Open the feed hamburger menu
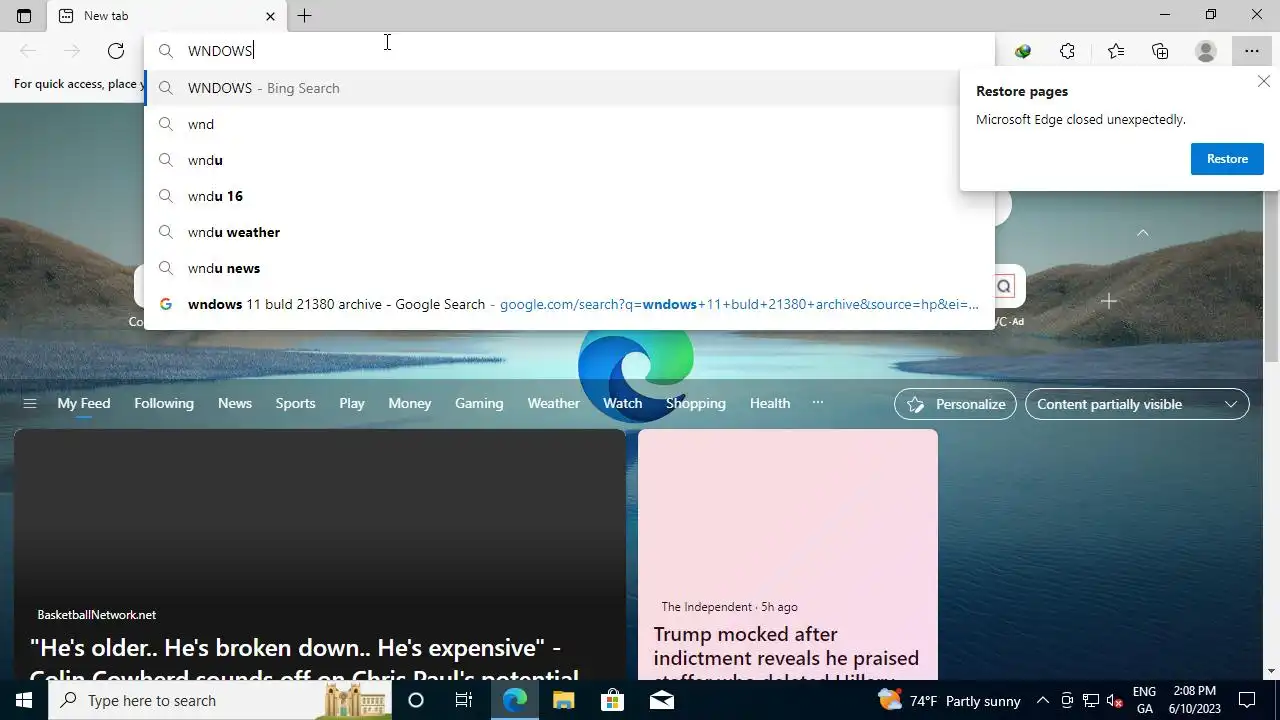Image resolution: width=1280 pixels, height=720 pixels. click(x=30, y=403)
